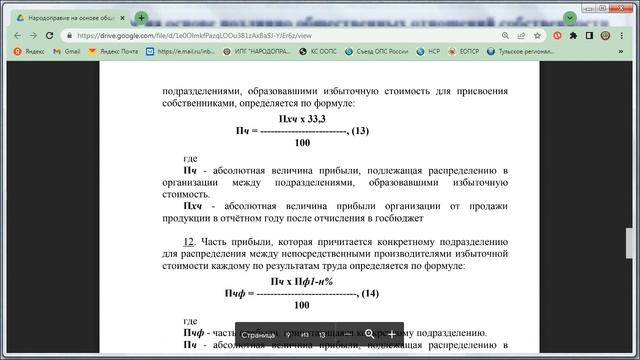Screen dimensions: 640x360
Task: Expand hidden bookmarks with double chevron
Action: click(x=621, y=51)
